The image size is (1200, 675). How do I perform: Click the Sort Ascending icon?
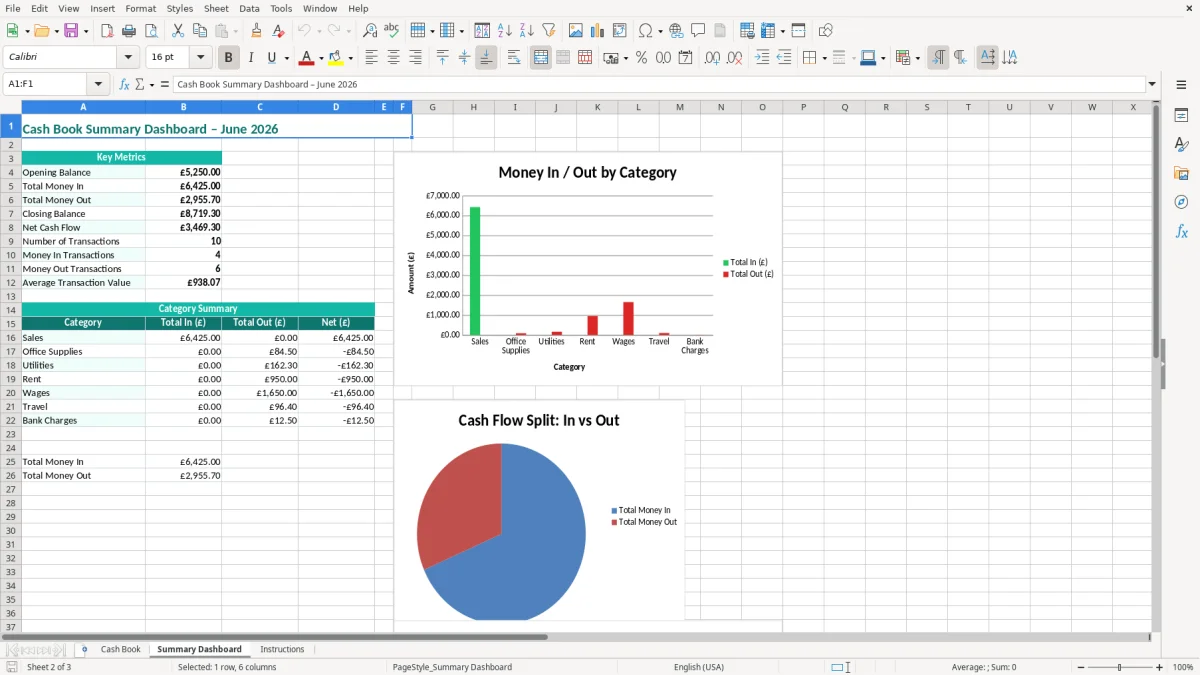(x=505, y=31)
